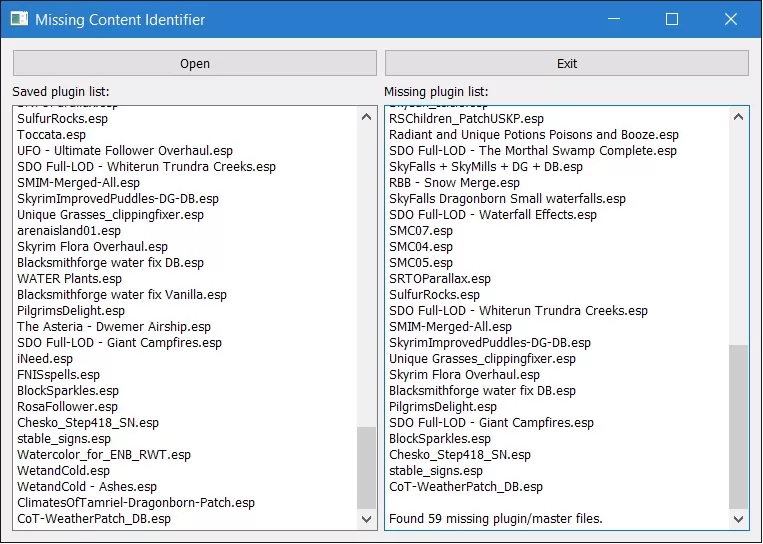The height and width of the screenshot is (544, 763).
Task: Select Radiant and Unique Potions Poisons and Booze.esp
Action: pos(534,135)
